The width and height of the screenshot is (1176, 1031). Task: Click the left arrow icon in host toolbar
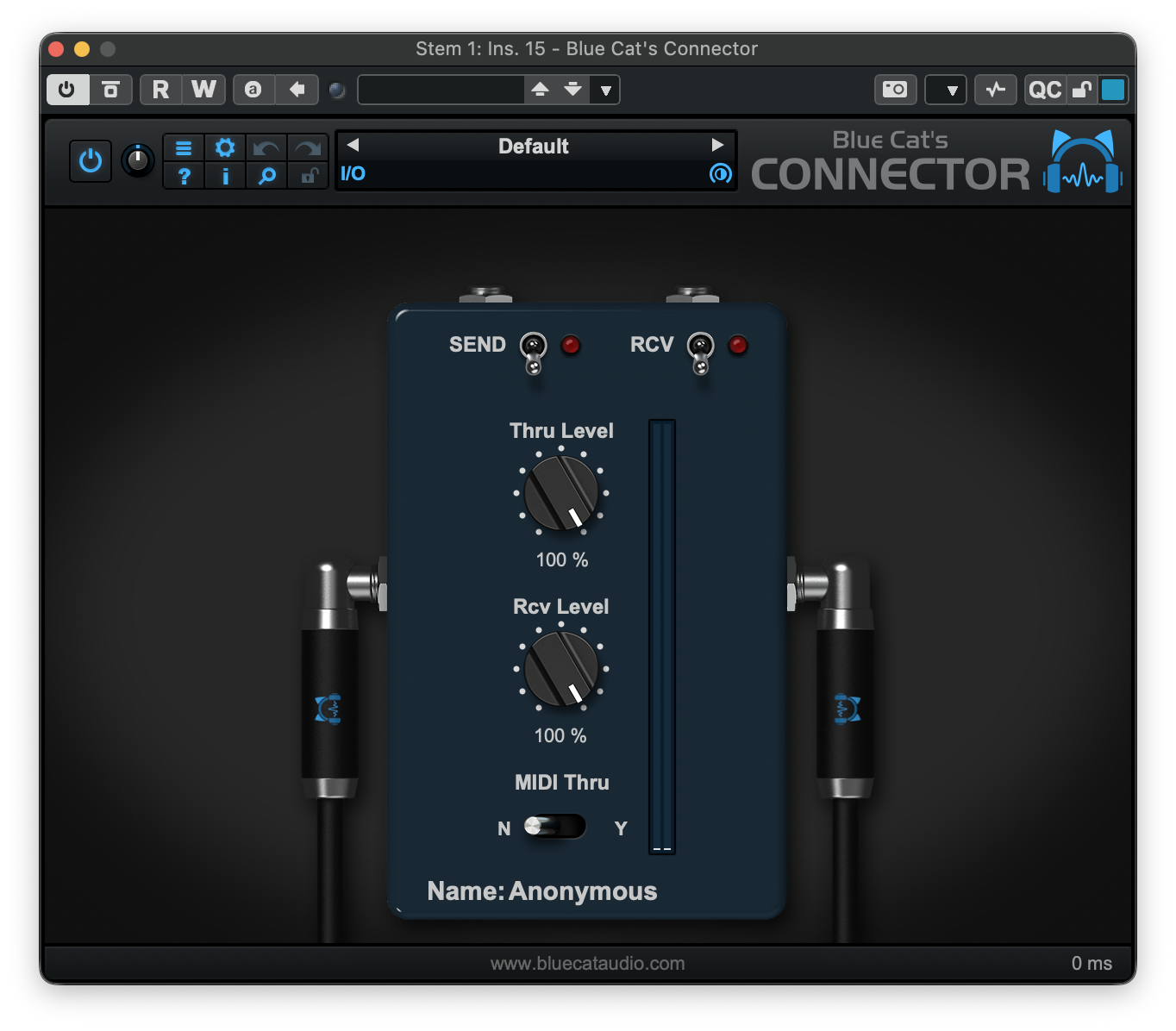coord(297,90)
